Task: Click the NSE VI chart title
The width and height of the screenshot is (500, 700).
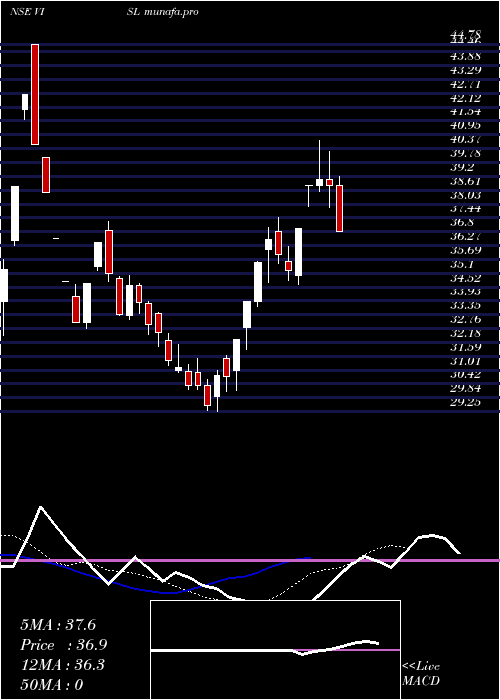Action: [x=26, y=12]
